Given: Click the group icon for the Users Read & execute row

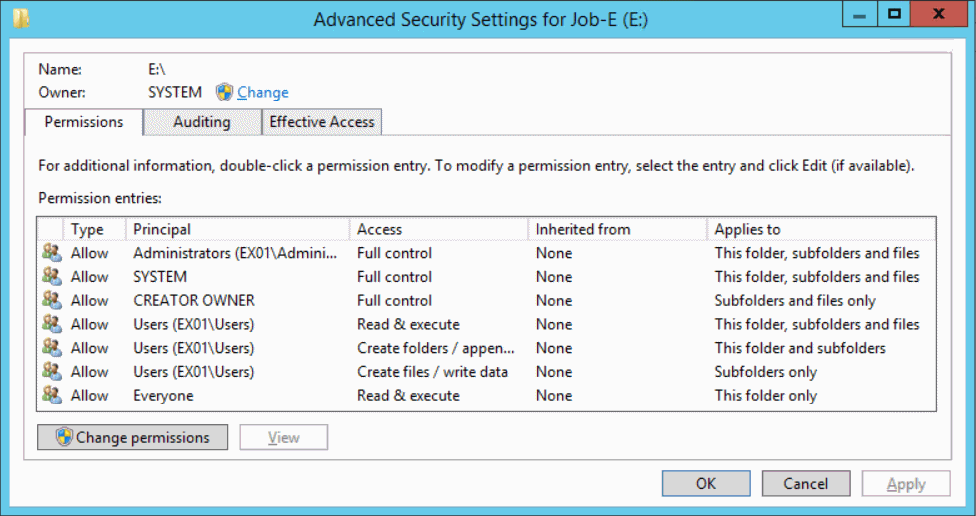Looking at the screenshot, I should point(52,324).
